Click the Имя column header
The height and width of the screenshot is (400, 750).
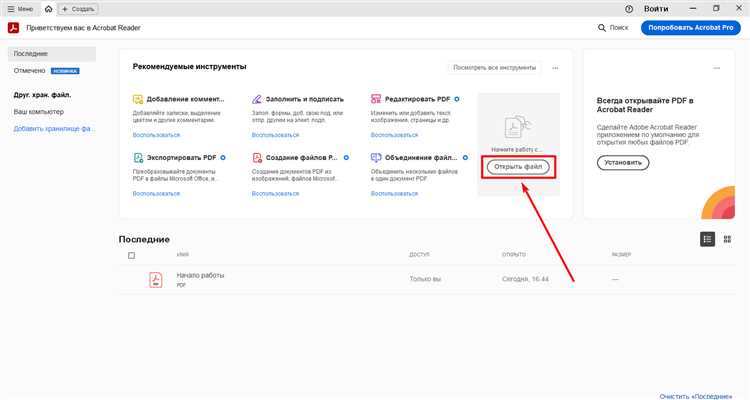pos(183,255)
